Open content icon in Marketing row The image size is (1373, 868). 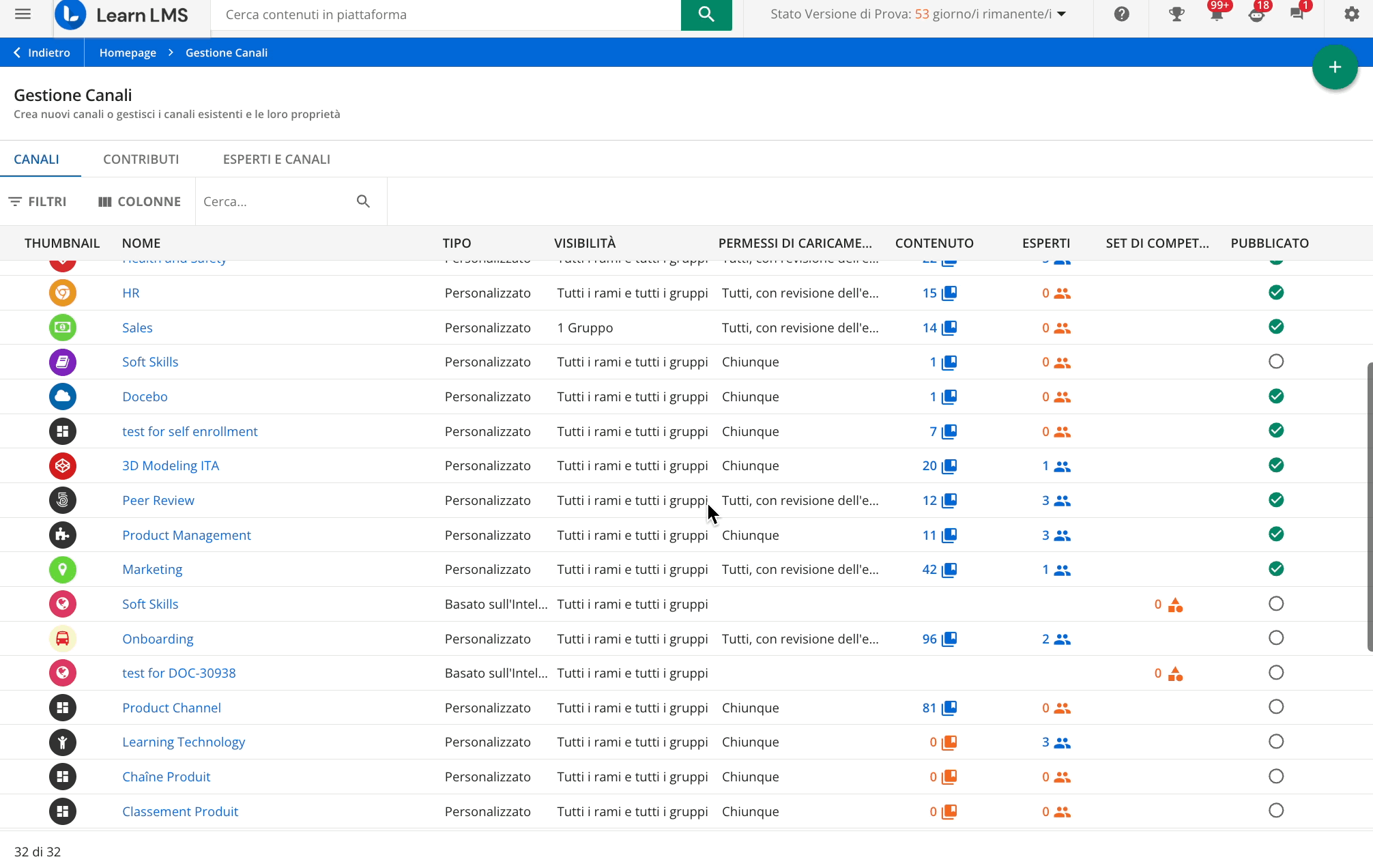[x=949, y=570]
